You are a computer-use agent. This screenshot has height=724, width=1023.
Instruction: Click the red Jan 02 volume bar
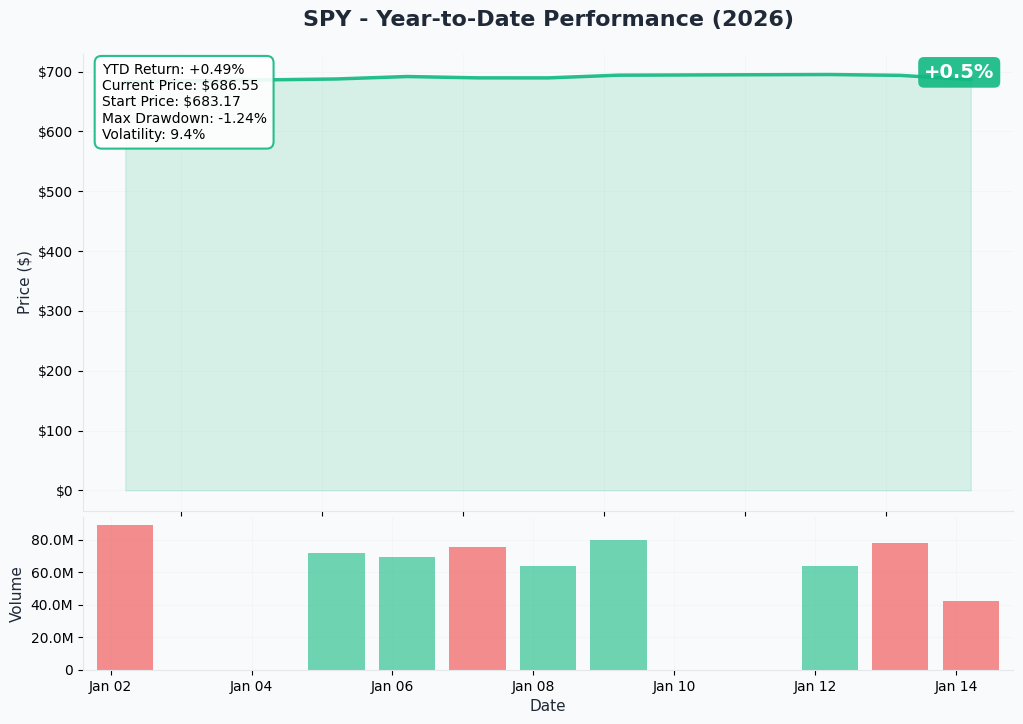pyautogui.click(x=125, y=597)
